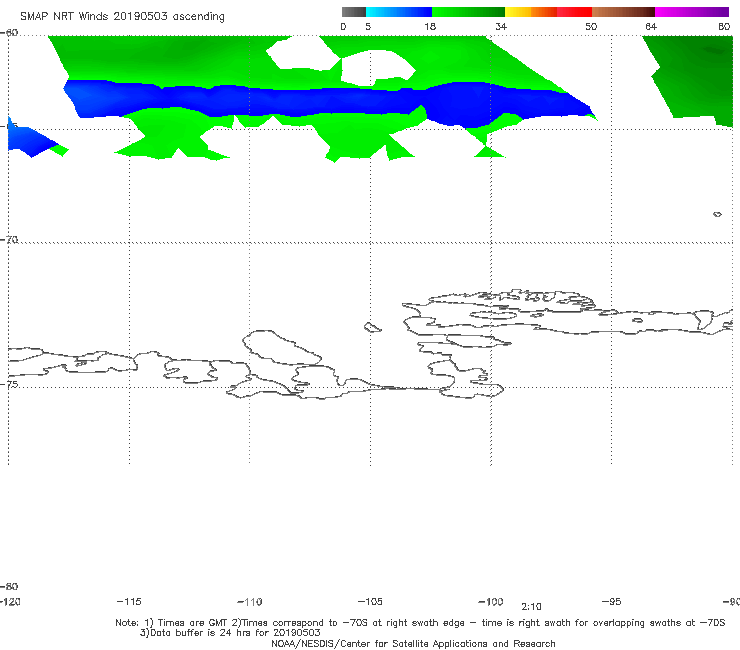This screenshot has height=650, width=740.
Task: Select the cyan-to-blue 5–18 color bar segment
Action: [399, 12]
